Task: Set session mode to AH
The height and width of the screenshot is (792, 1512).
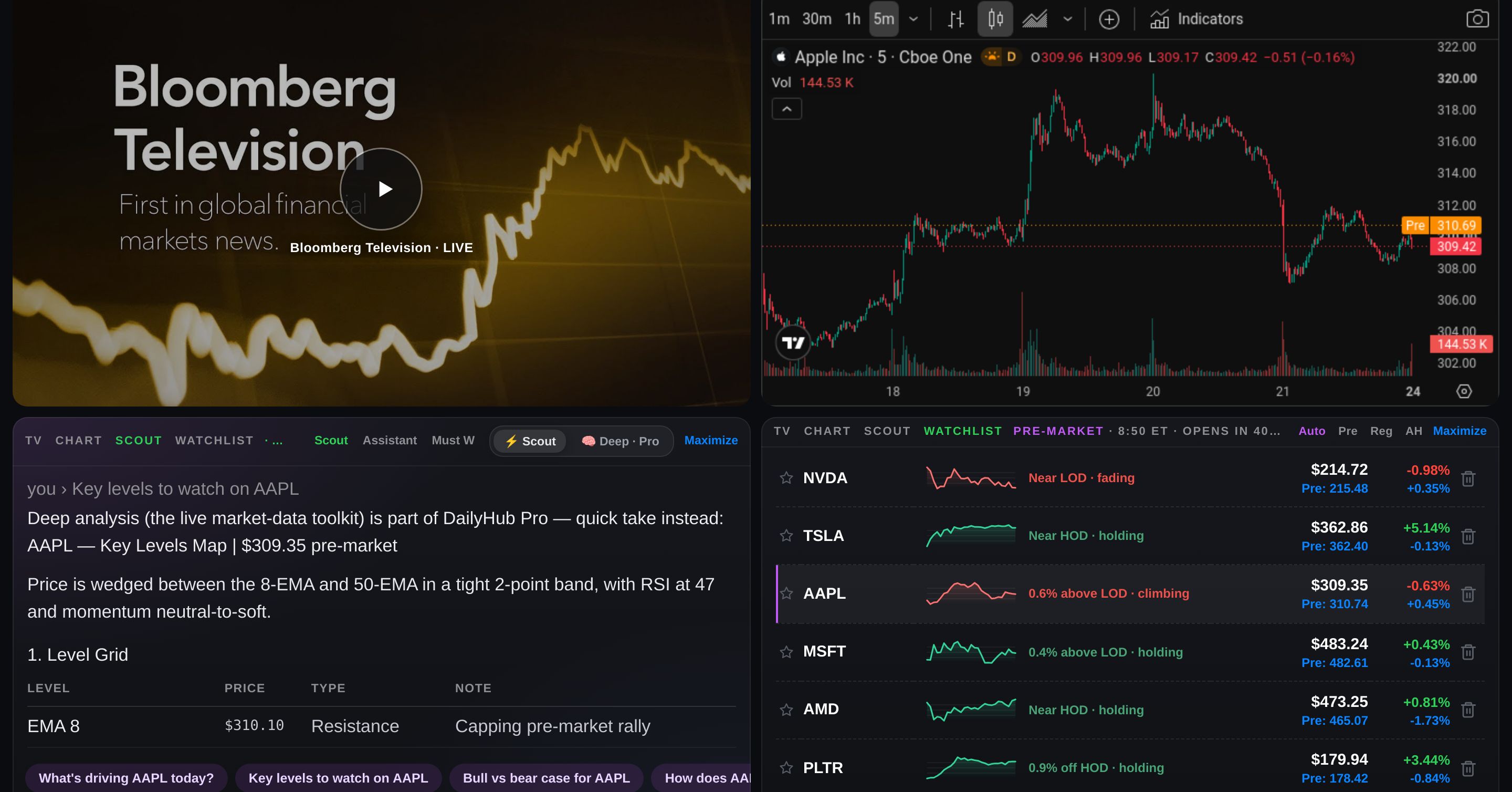Action: pos(1413,431)
